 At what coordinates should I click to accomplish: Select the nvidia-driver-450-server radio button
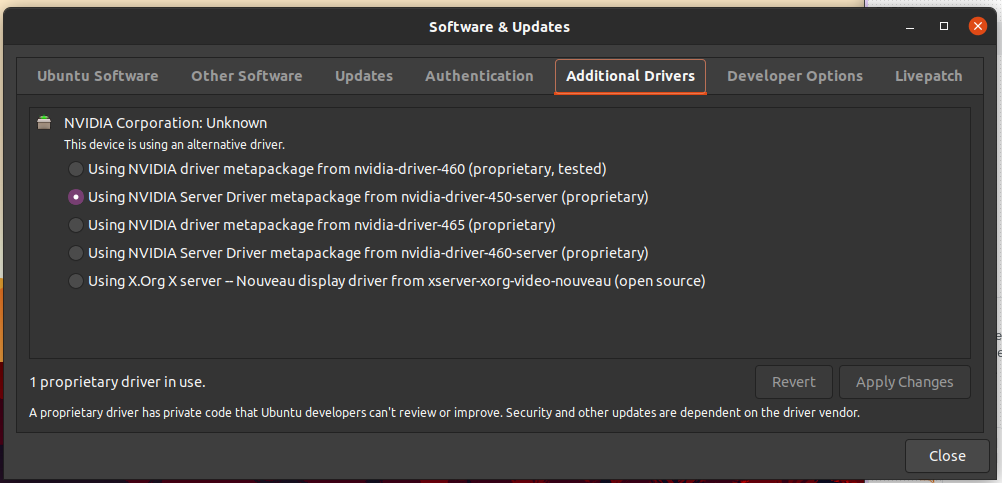click(x=76, y=197)
